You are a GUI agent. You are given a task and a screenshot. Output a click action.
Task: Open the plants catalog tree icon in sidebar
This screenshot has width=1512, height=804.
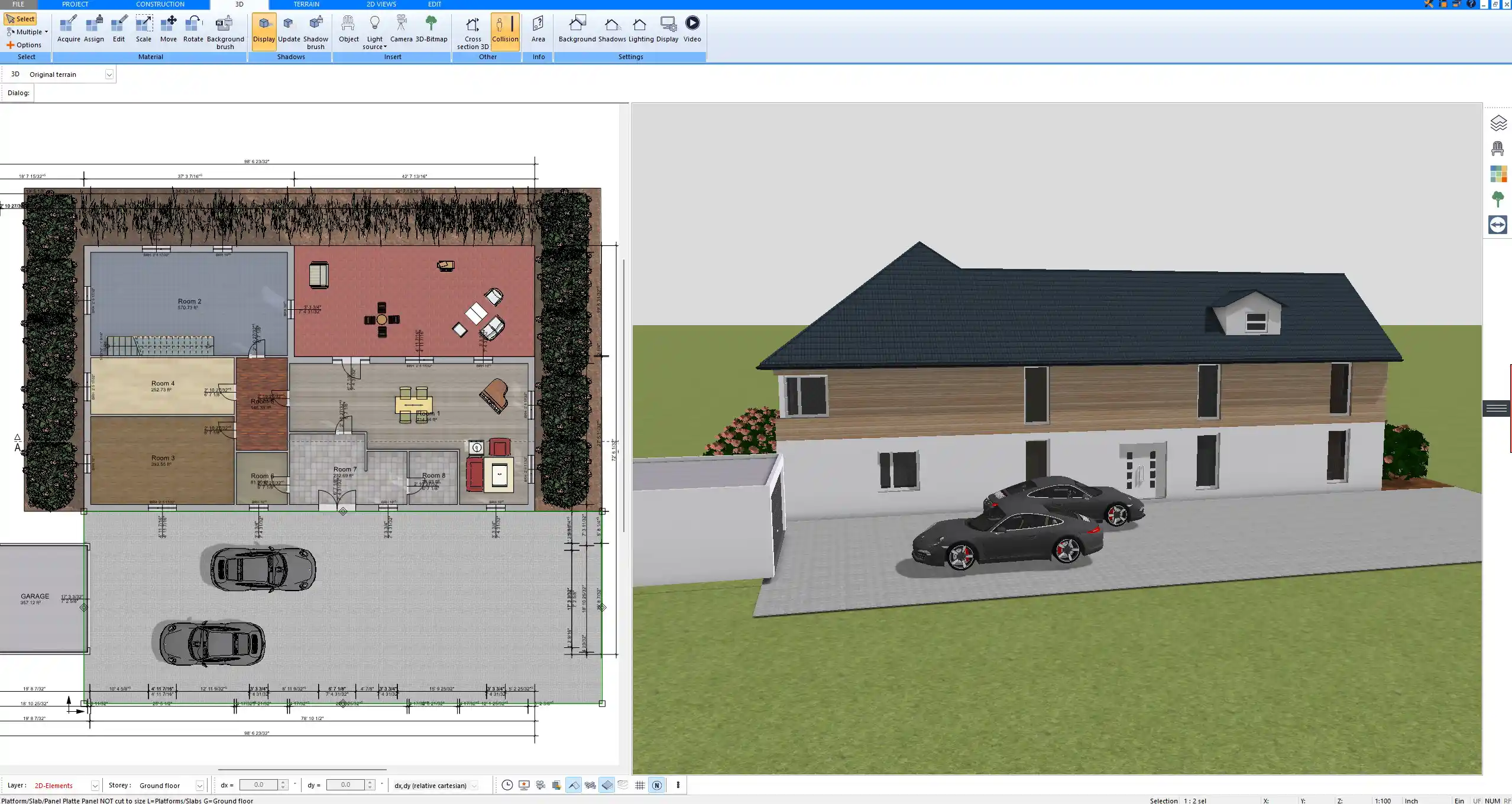pyautogui.click(x=1498, y=199)
